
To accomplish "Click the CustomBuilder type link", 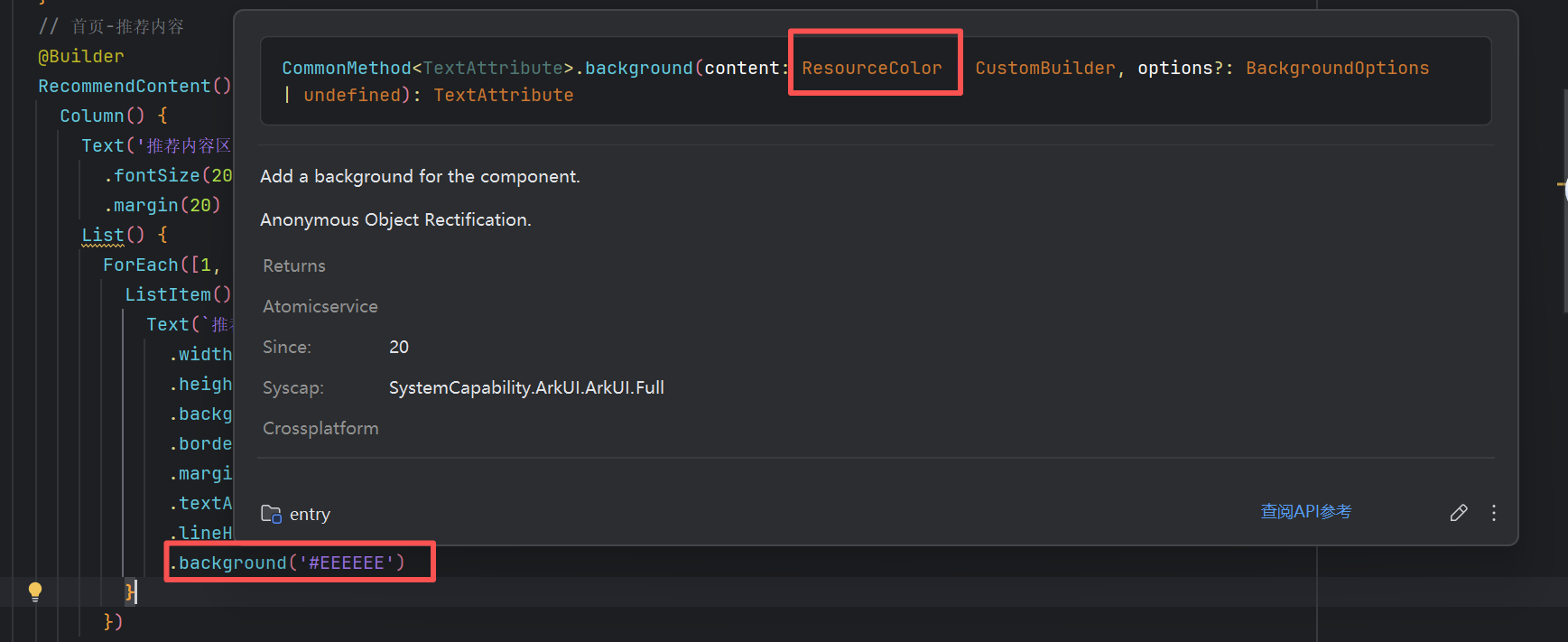I will [1044, 68].
